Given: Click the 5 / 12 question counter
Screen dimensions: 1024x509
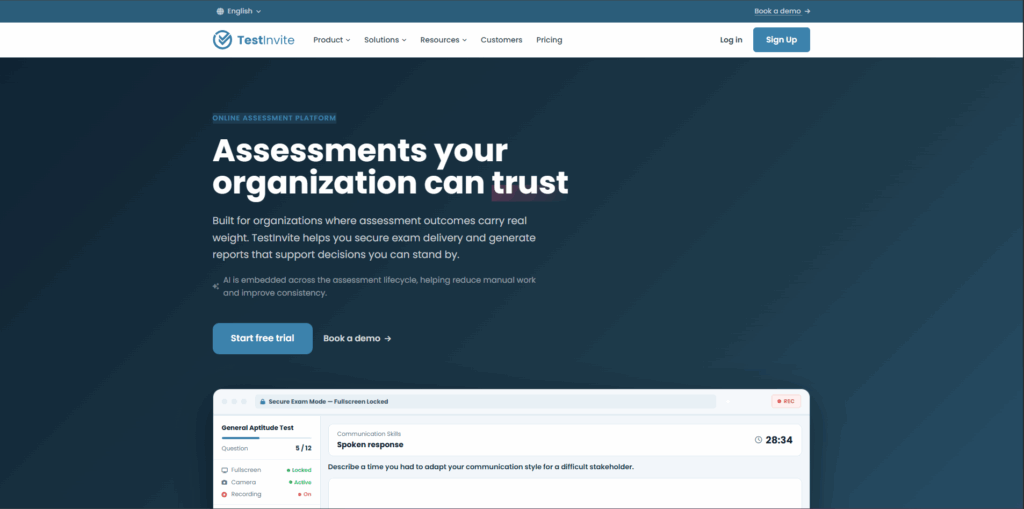Looking at the screenshot, I should click(303, 449).
